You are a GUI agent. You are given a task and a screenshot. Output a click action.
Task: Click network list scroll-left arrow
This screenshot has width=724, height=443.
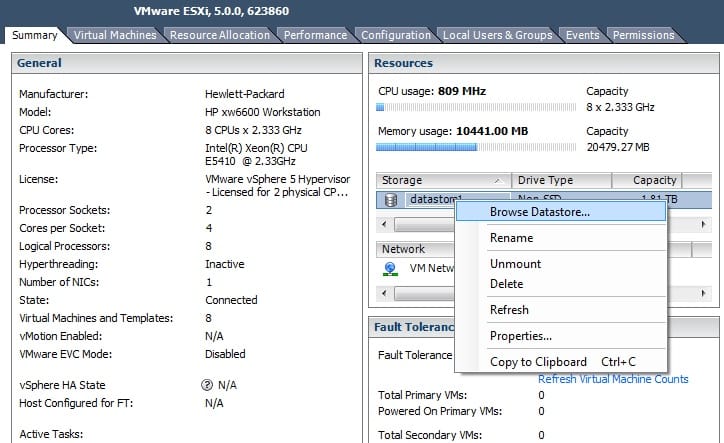click(x=384, y=293)
